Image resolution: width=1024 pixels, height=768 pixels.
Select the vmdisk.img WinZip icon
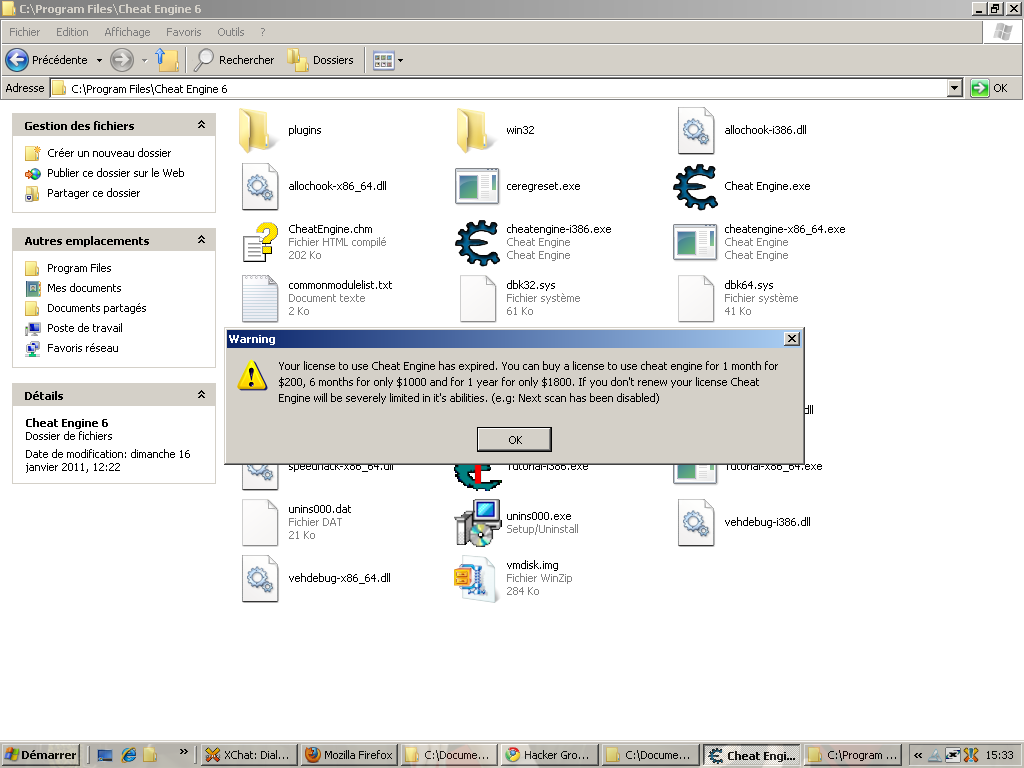click(x=477, y=579)
